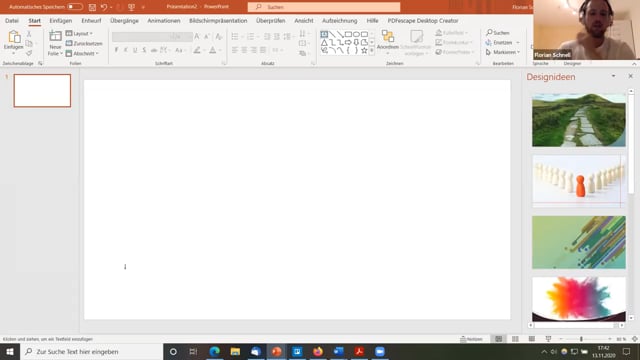This screenshot has height=360, width=640.
Task: Click the Suchen search field in title bar
Action: coord(324,7)
